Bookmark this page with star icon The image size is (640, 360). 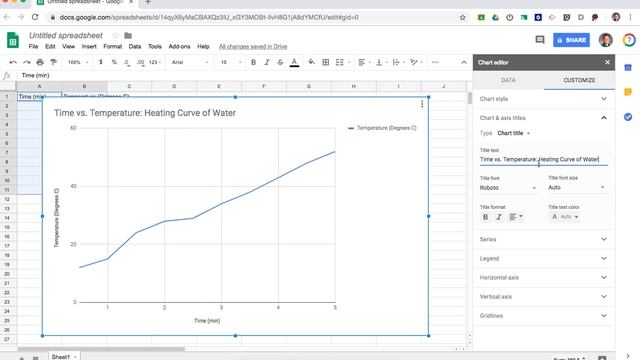point(462,17)
